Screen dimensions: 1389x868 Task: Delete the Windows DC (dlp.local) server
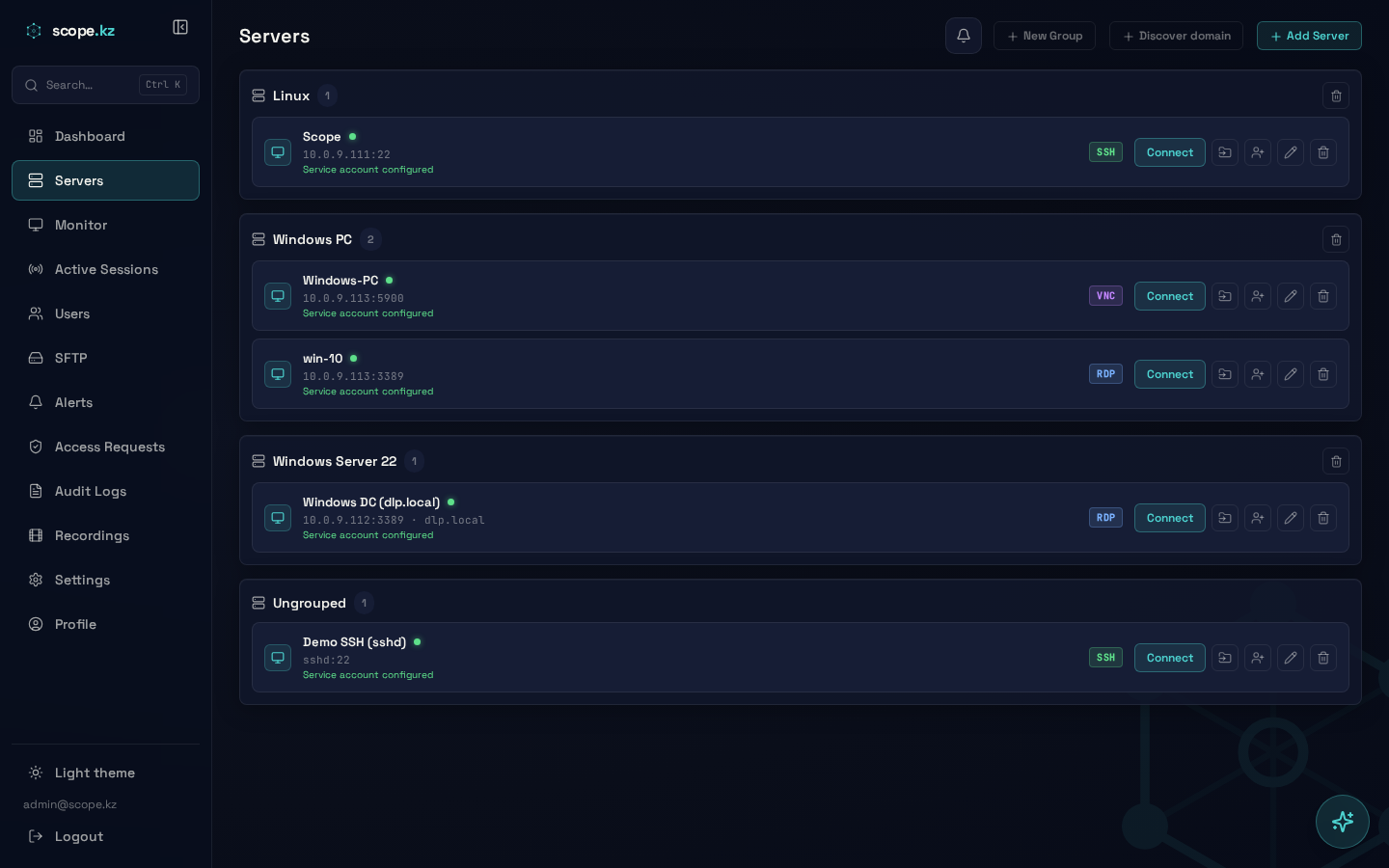click(x=1323, y=518)
